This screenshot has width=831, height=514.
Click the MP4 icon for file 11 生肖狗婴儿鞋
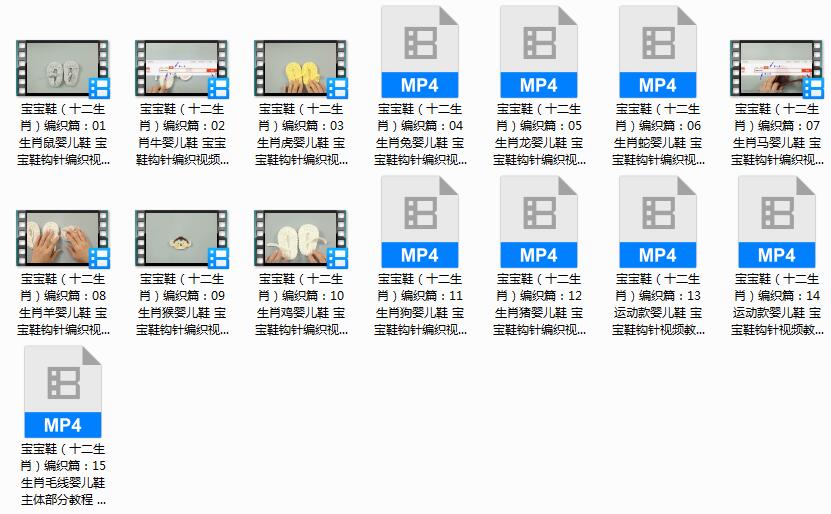point(419,222)
